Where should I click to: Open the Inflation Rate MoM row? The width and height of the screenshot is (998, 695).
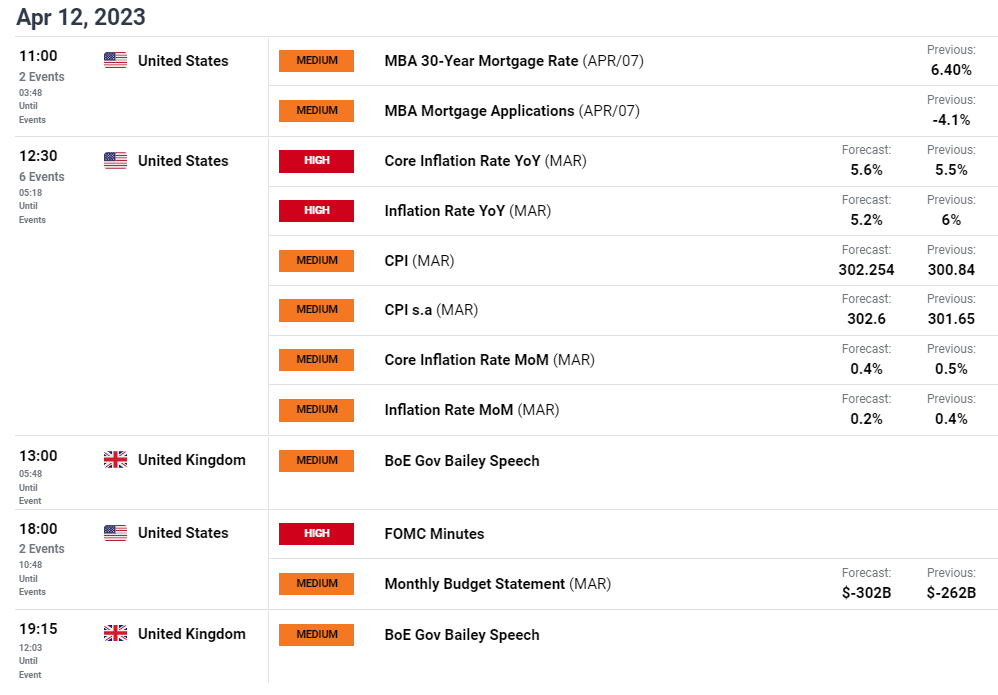tap(633, 410)
